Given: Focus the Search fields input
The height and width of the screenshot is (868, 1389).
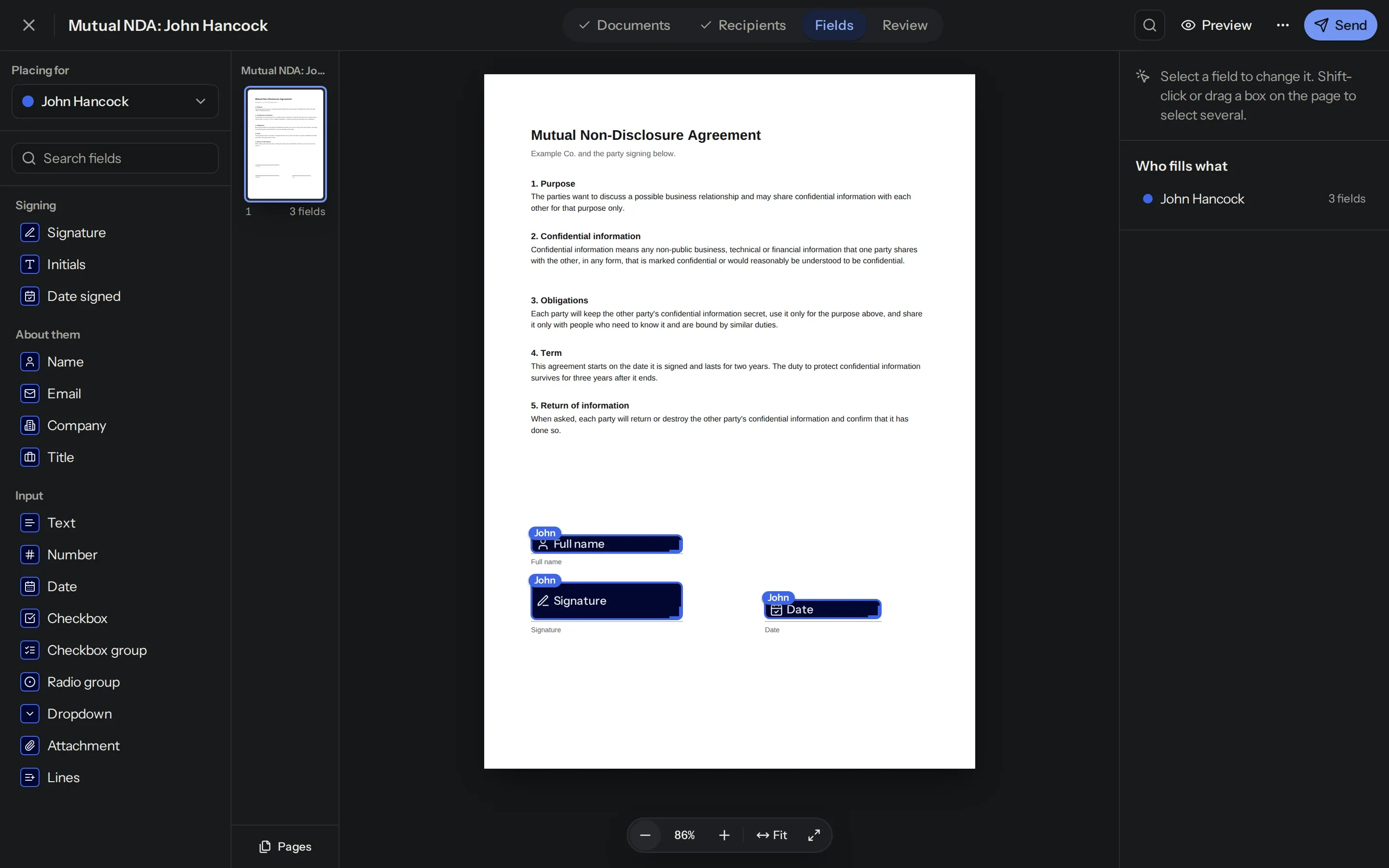Looking at the screenshot, I should click(115, 159).
